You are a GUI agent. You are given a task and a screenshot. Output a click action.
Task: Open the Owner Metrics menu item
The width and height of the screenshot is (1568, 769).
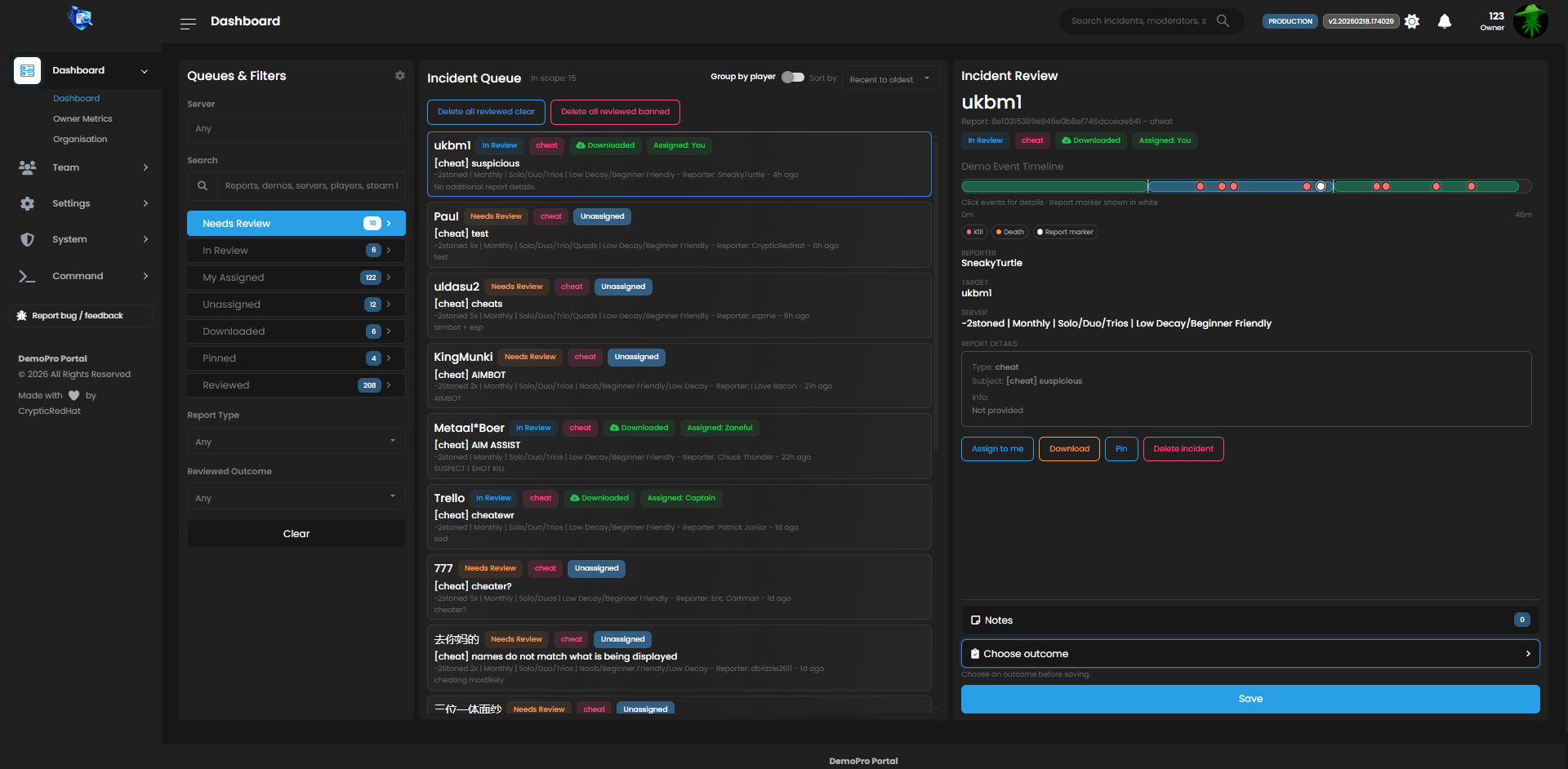click(82, 119)
